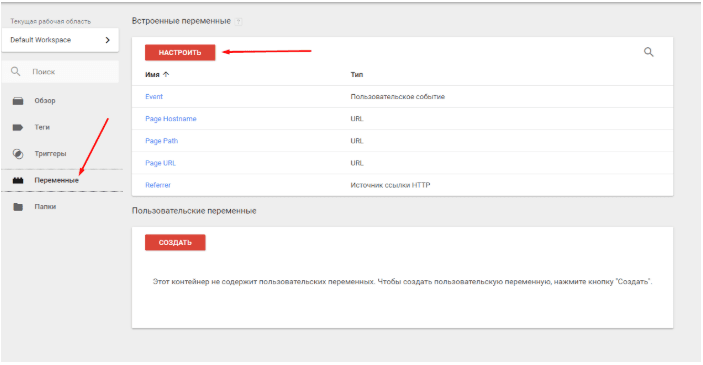703x365 pixels.
Task: Click the Папки folder icon
Action: [x=18, y=207]
